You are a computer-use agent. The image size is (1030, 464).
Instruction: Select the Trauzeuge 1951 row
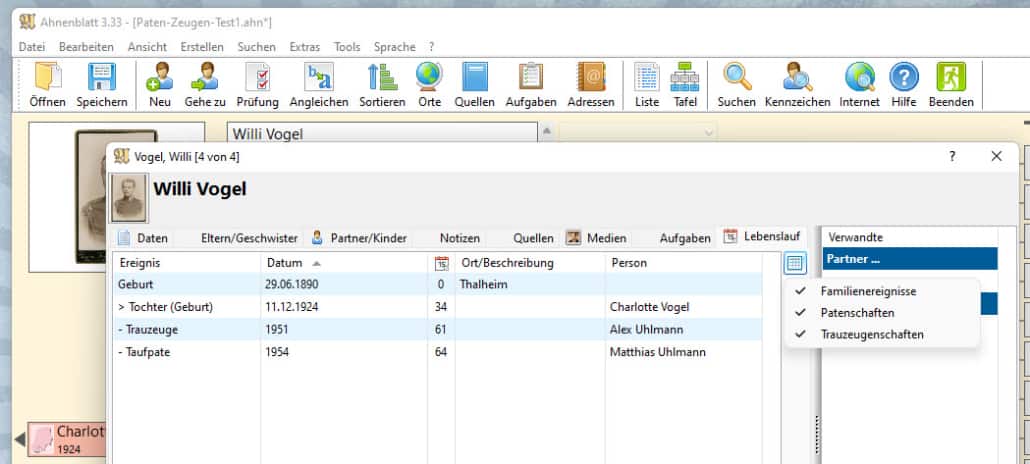pos(437,329)
